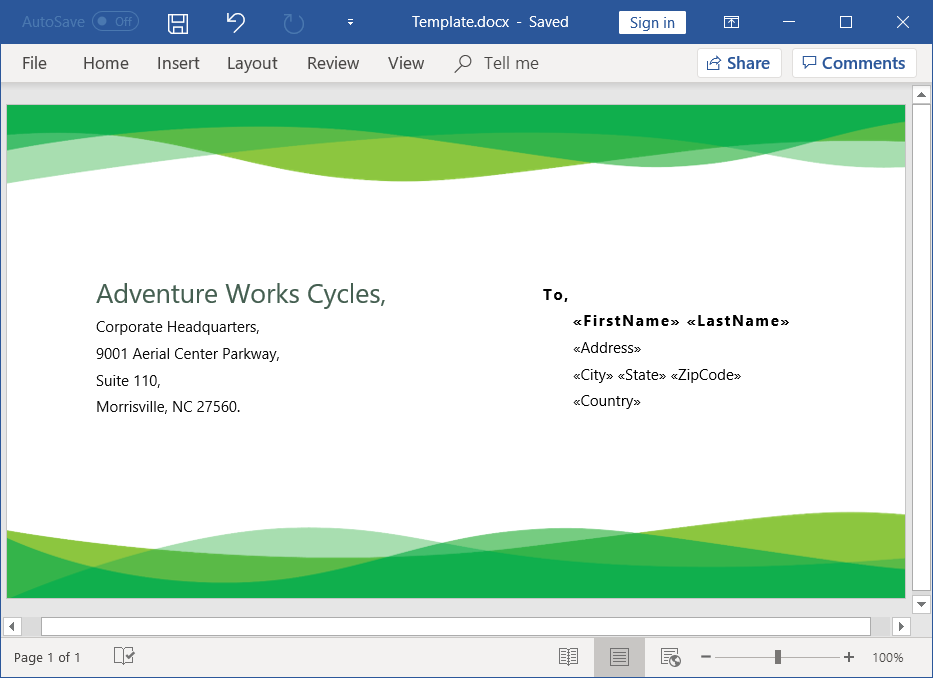Switch to Read Mode view
This screenshot has width=933, height=678.
point(568,657)
